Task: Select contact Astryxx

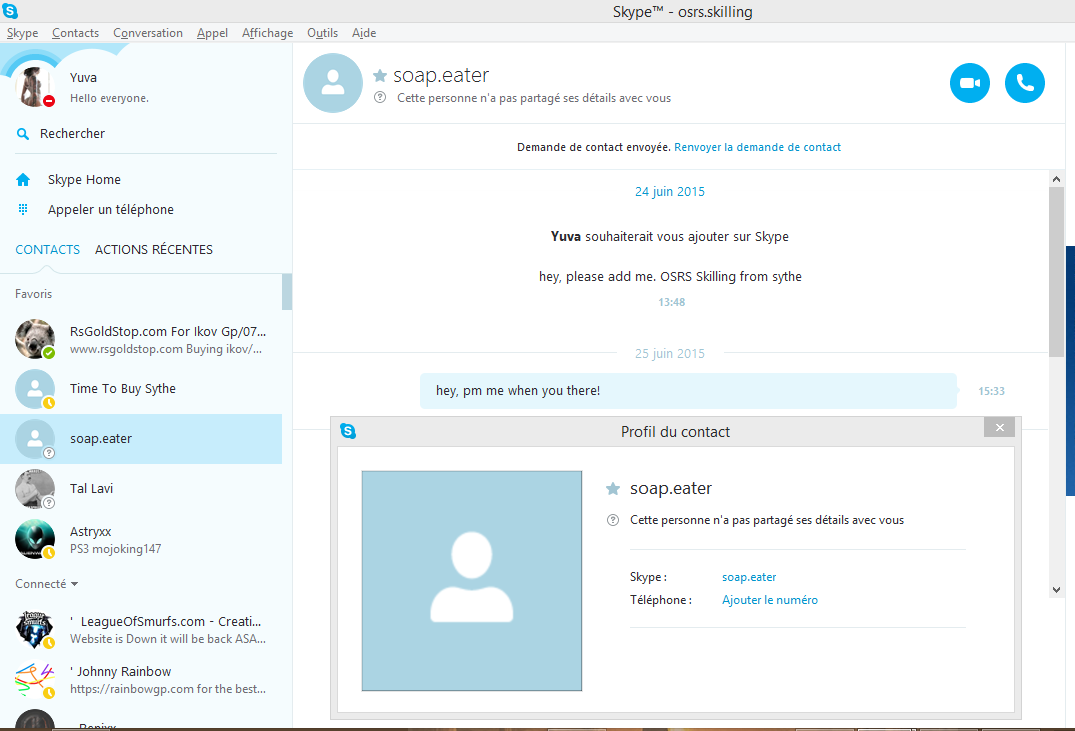Action: tap(141, 539)
